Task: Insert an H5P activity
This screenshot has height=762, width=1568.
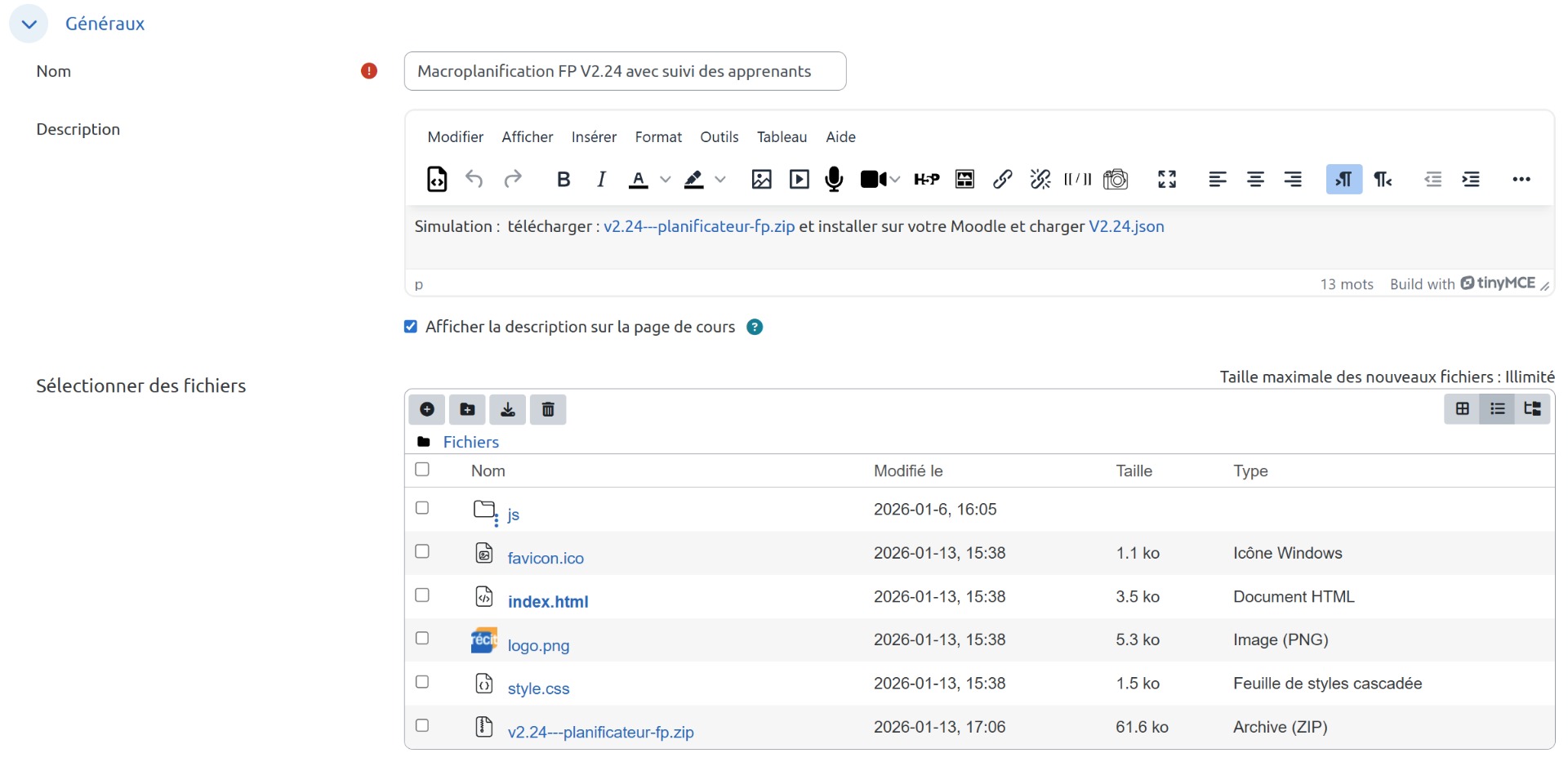Action: pyautogui.click(x=925, y=179)
